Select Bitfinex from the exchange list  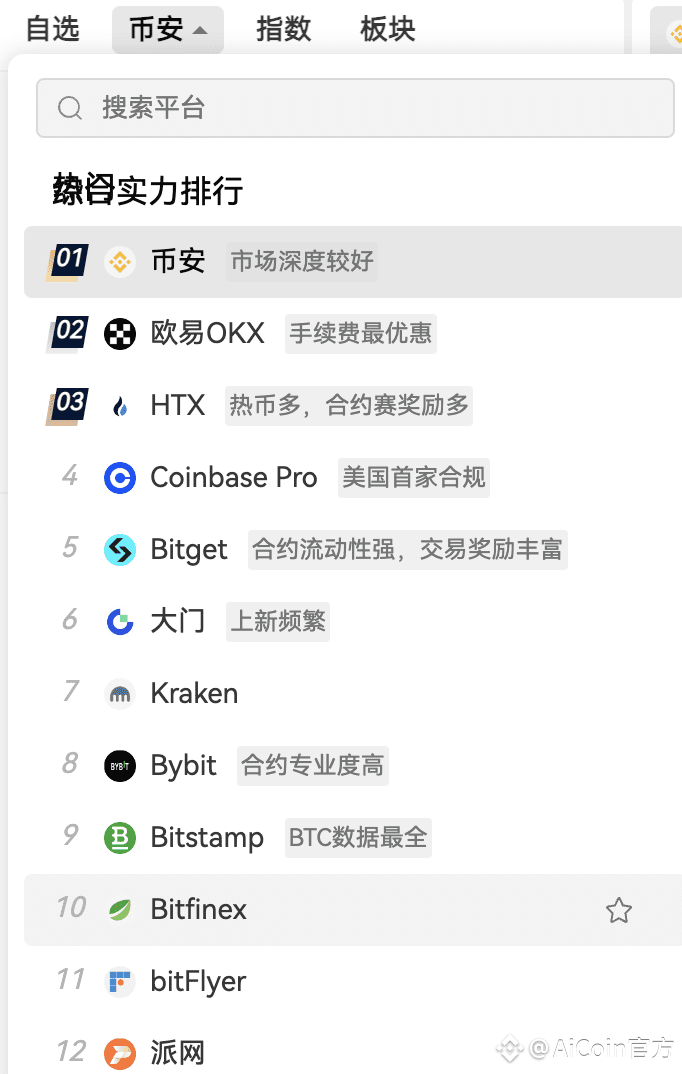click(198, 910)
